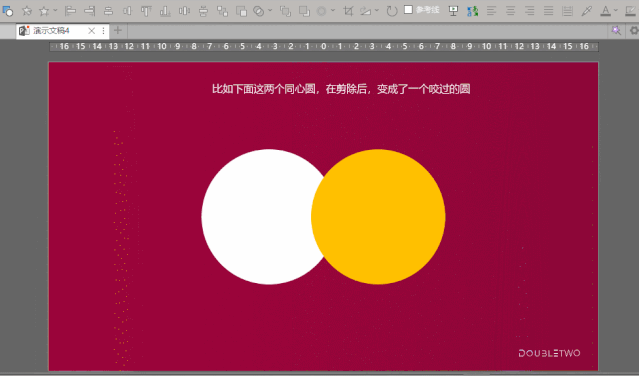Open dropdown beside the ring icon

pyautogui.click(x=333, y=11)
